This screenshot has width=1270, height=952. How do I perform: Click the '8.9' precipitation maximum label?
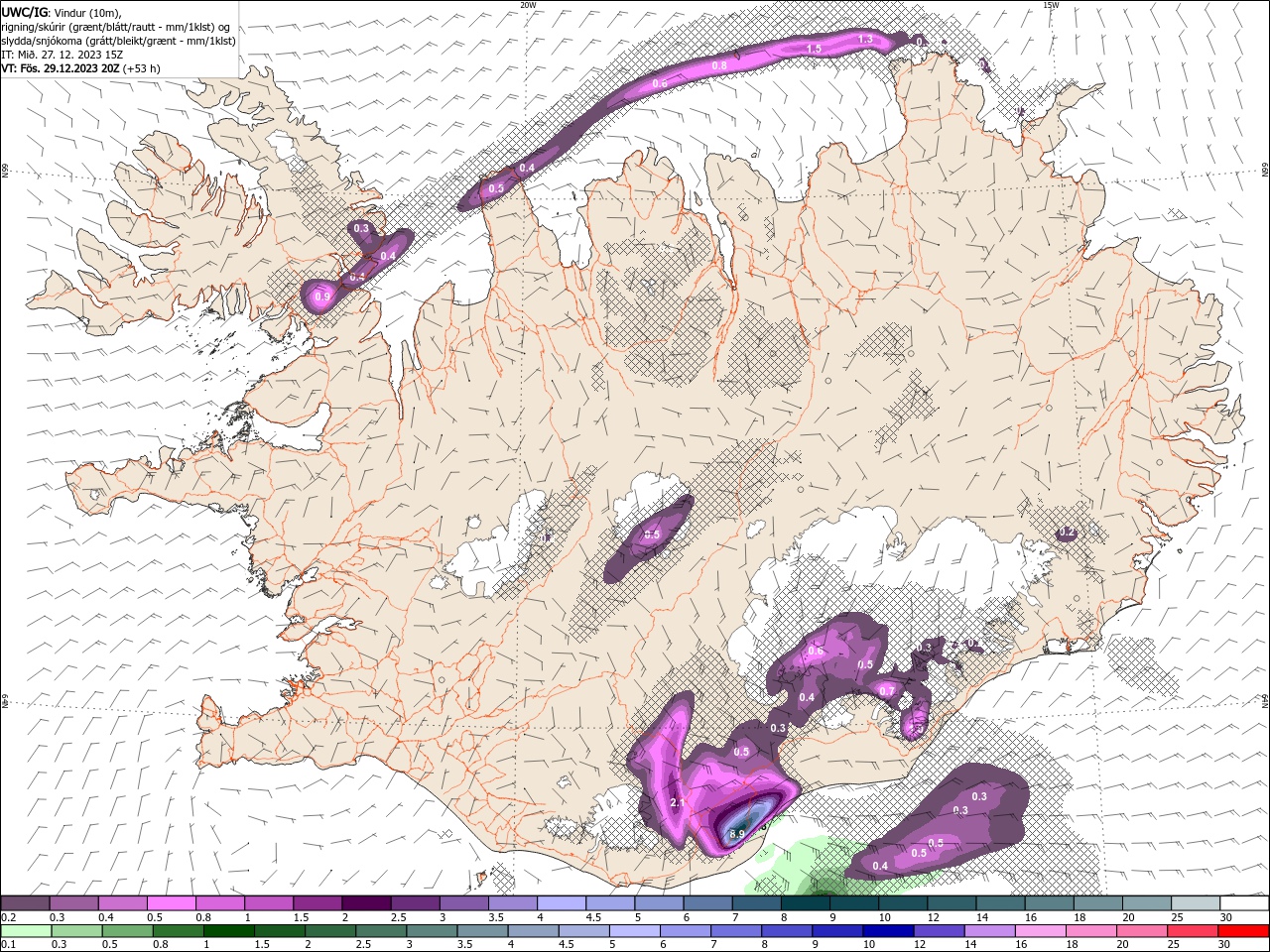(x=736, y=835)
